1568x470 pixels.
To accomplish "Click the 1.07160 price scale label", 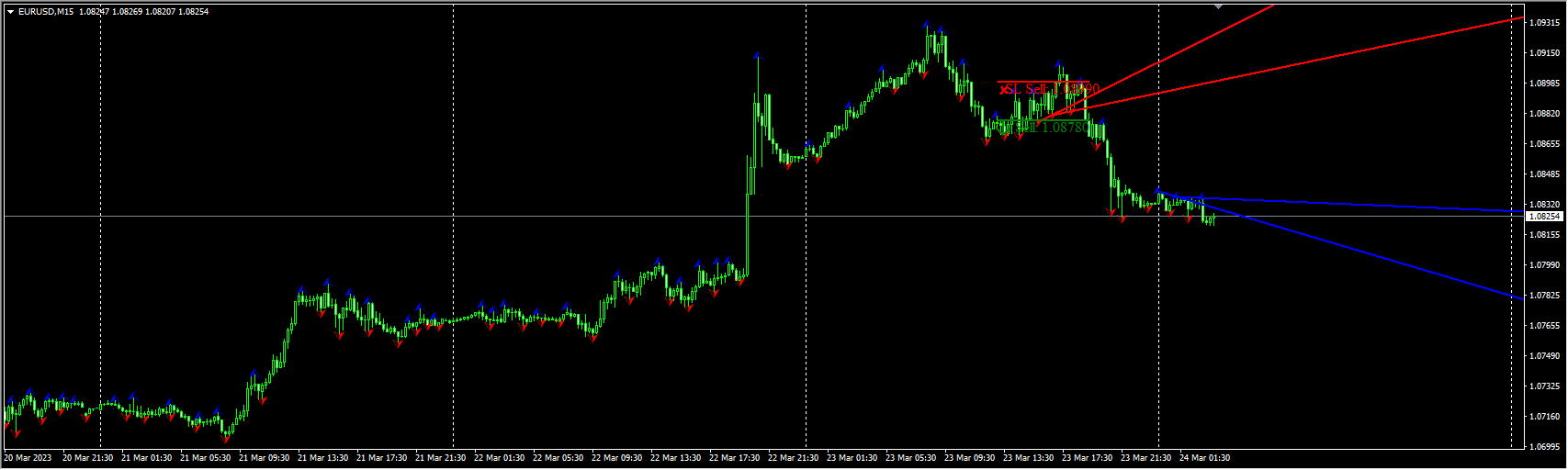I will pyautogui.click(x=1547, y=417).
